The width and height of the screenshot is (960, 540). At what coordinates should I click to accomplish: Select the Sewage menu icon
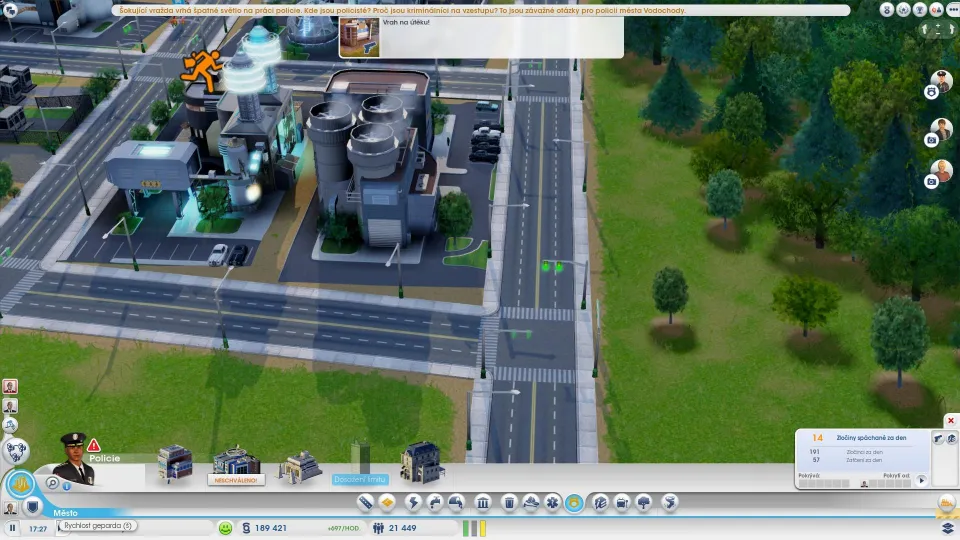pos(456,503)
